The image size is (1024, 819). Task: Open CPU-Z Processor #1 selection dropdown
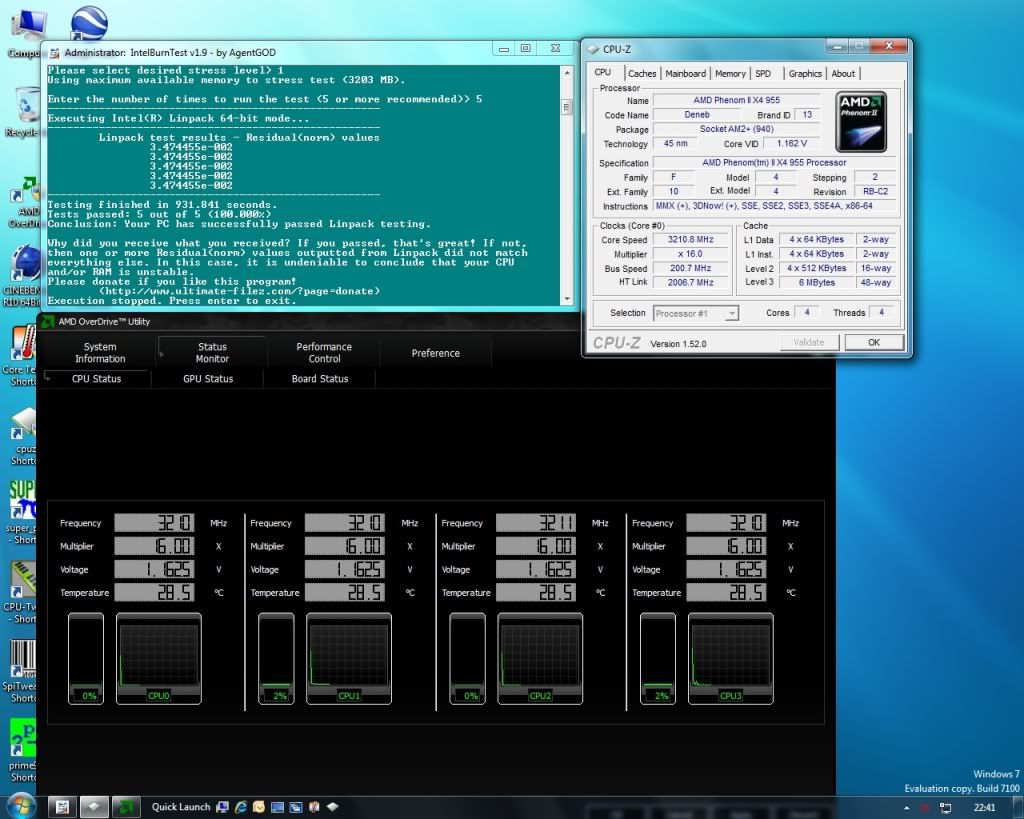coord(696,313)
